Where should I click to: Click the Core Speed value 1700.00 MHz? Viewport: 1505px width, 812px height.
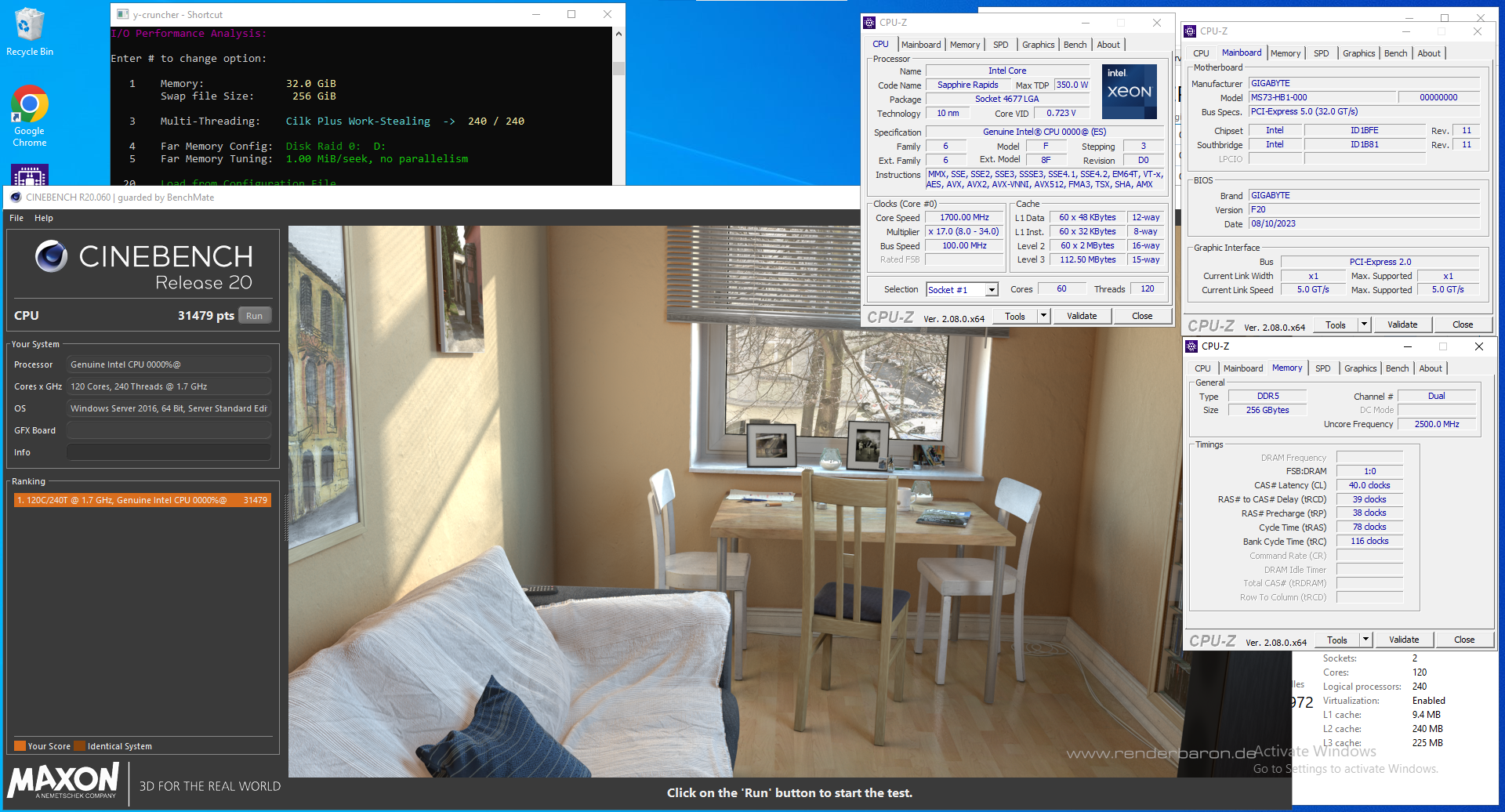click(964, 218)
